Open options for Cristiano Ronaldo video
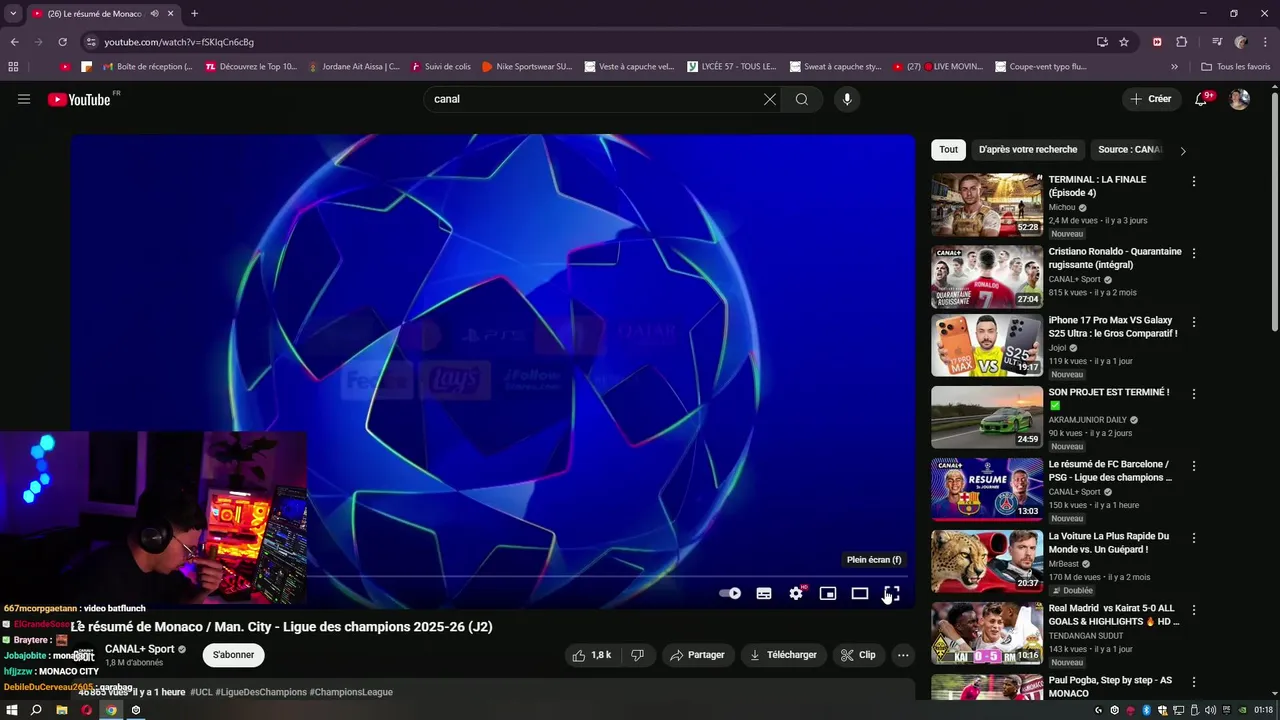 click(1193, 254)
